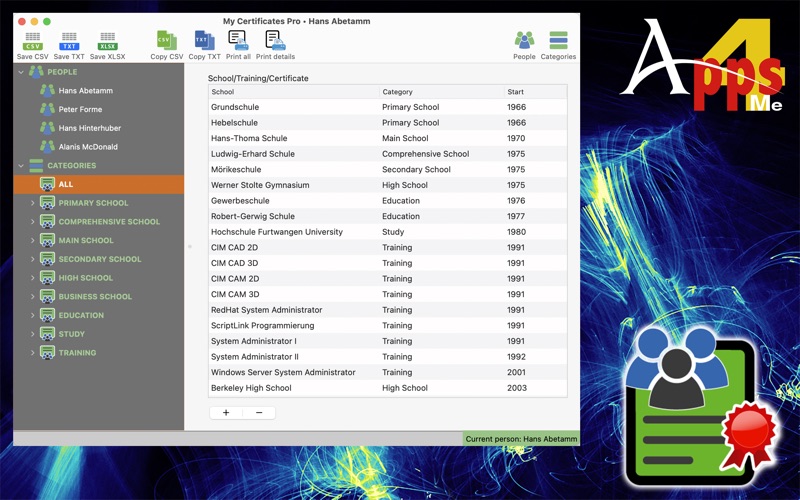Sort by the Category column header

[442, 92]
